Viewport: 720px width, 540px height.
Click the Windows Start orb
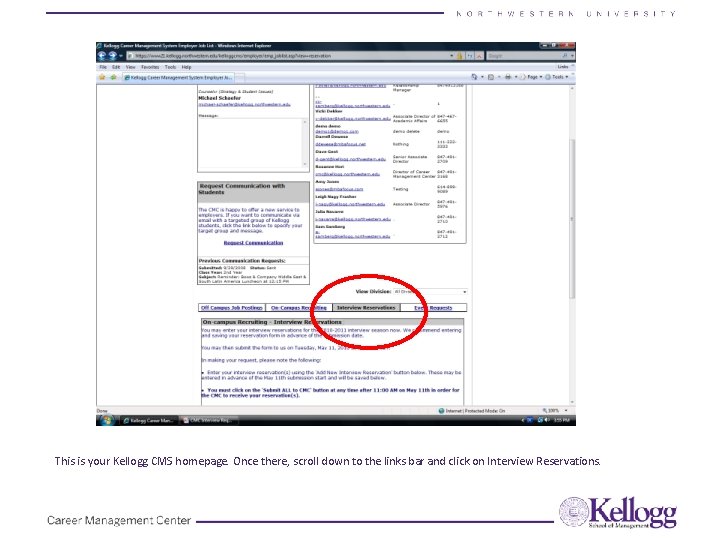point(107,420)
